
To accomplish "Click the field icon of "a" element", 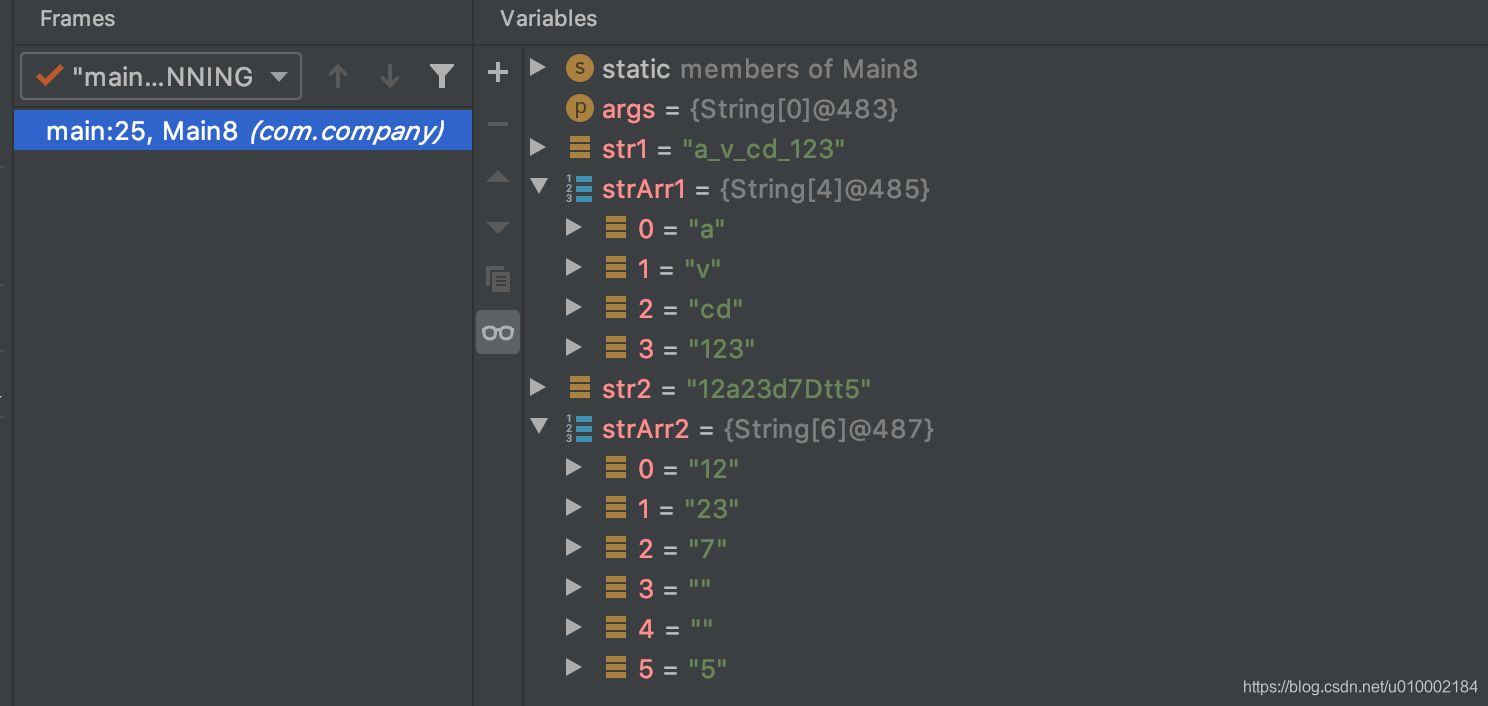I will click(616, 228).
